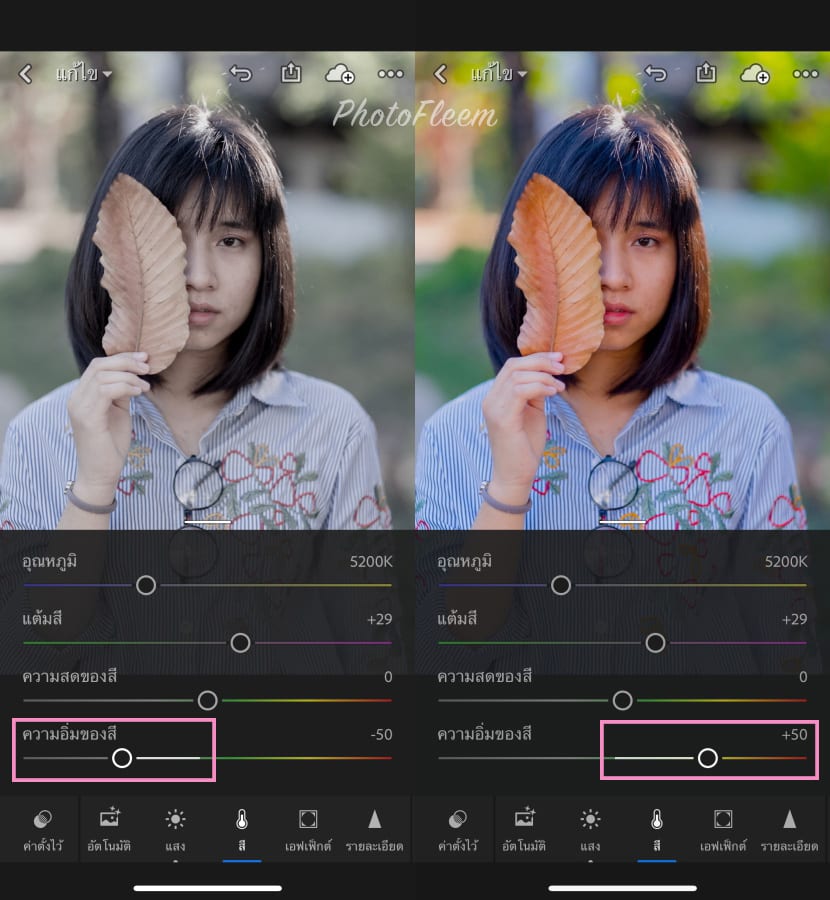The image size is (830, 900).
Task: Click +29 tint value in left screen
Action: click(379, 619)
